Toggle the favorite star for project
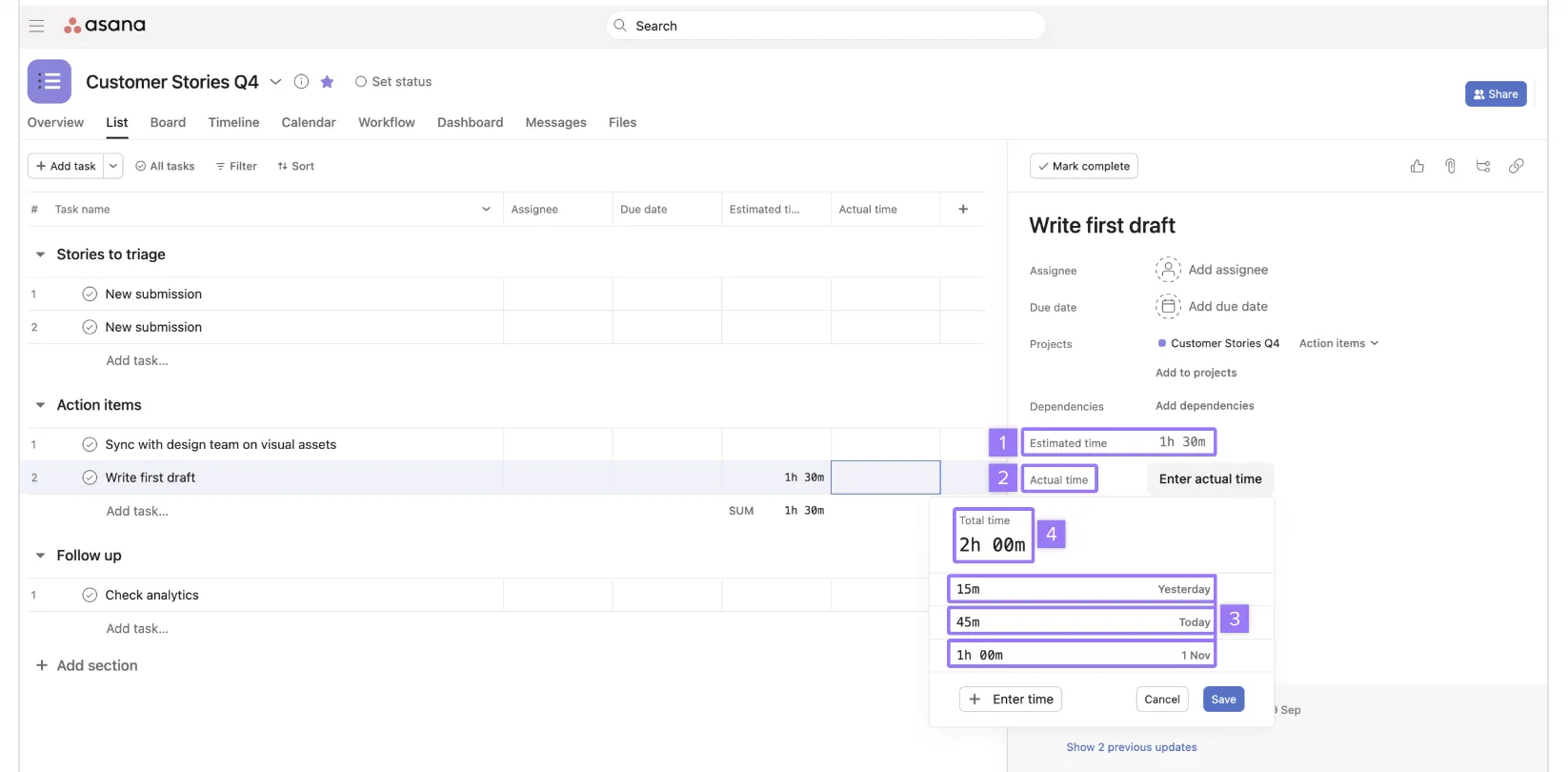 coord(327,82)
